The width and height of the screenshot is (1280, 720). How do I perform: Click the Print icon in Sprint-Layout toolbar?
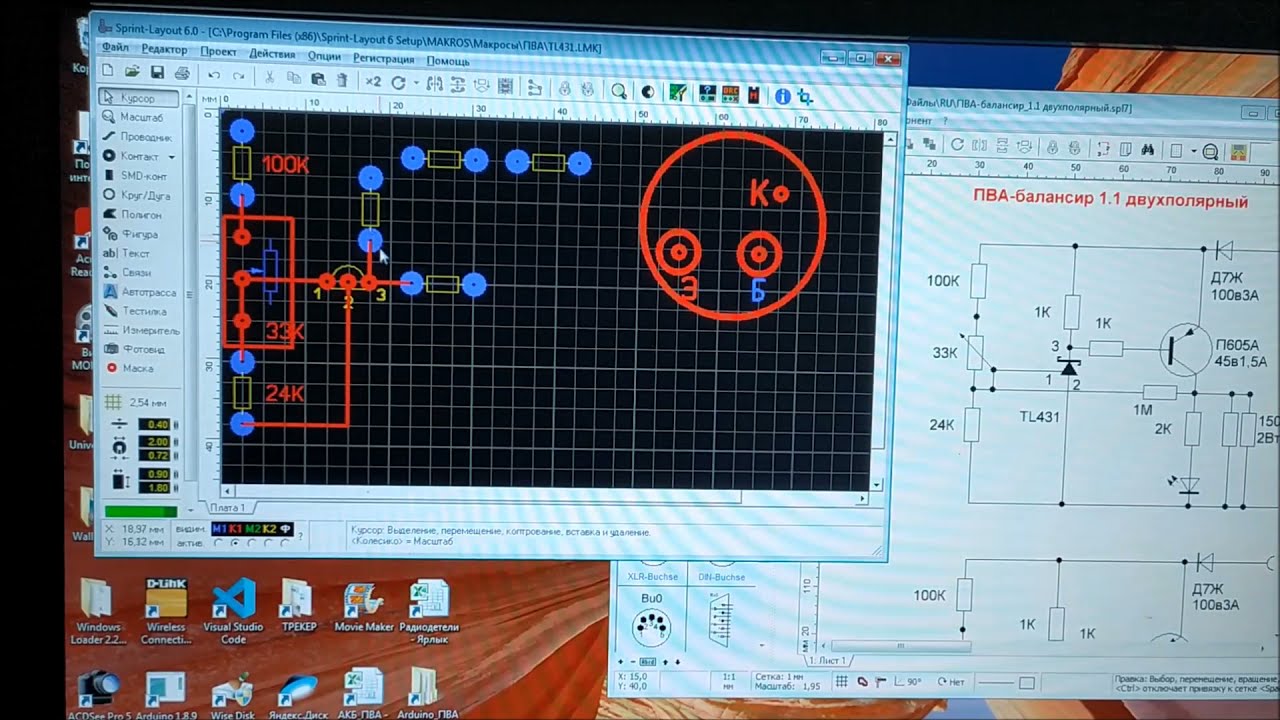point(181,74)
